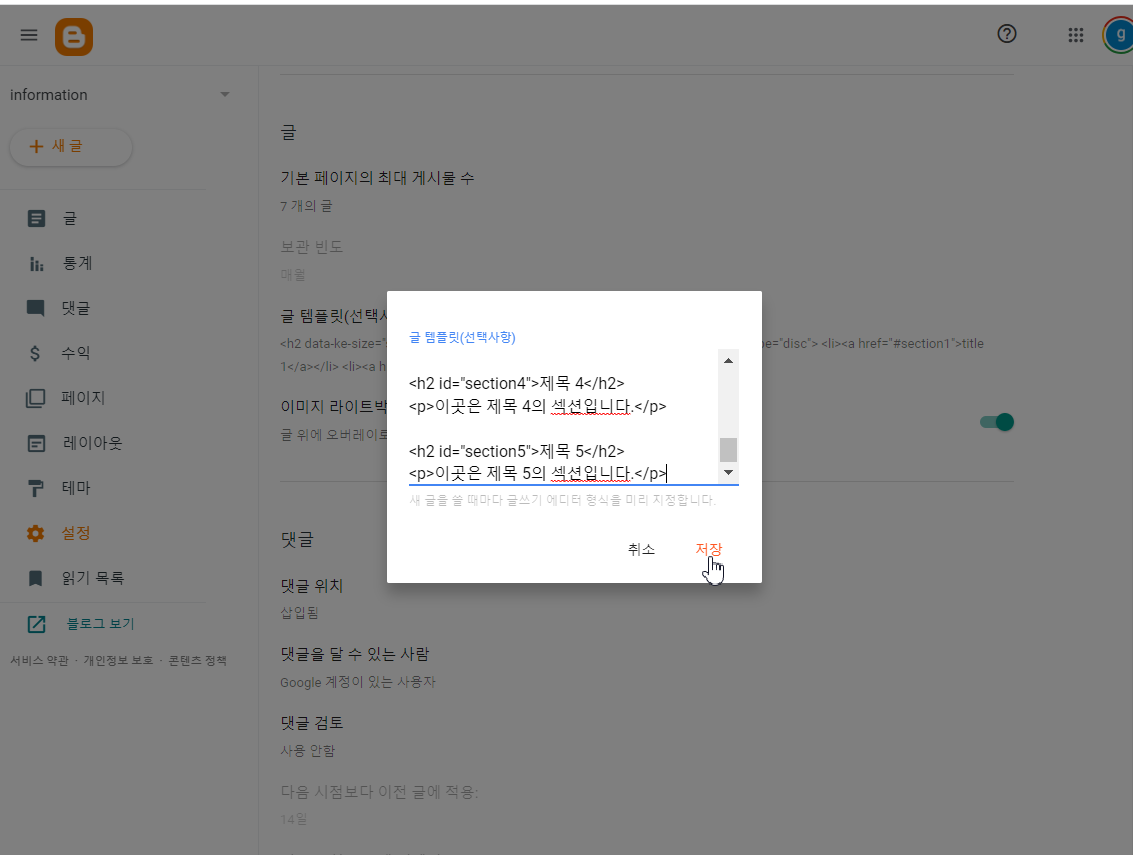Viewport: 1133px width, 855px height.
Task: Select the 테마 menu entry
Action: pyautogui.click(x=35, y=487)
